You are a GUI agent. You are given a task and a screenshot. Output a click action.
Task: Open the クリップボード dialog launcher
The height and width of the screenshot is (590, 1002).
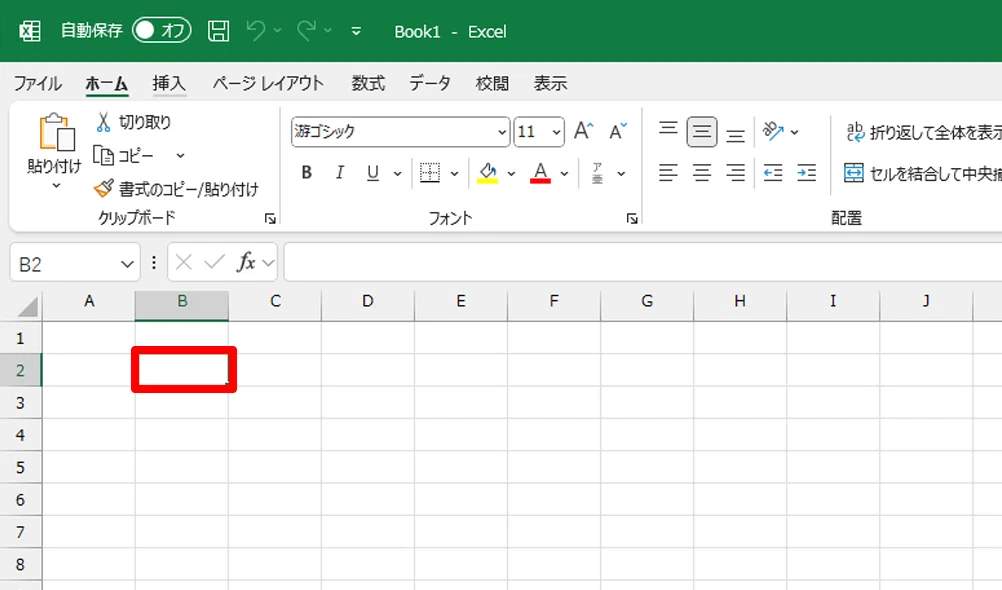270,219
